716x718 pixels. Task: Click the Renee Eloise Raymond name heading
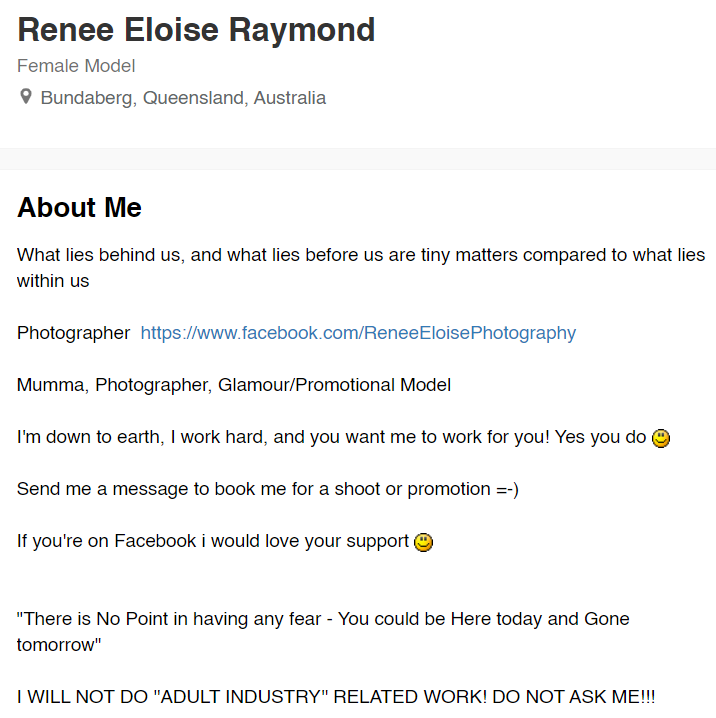point(196,30)
